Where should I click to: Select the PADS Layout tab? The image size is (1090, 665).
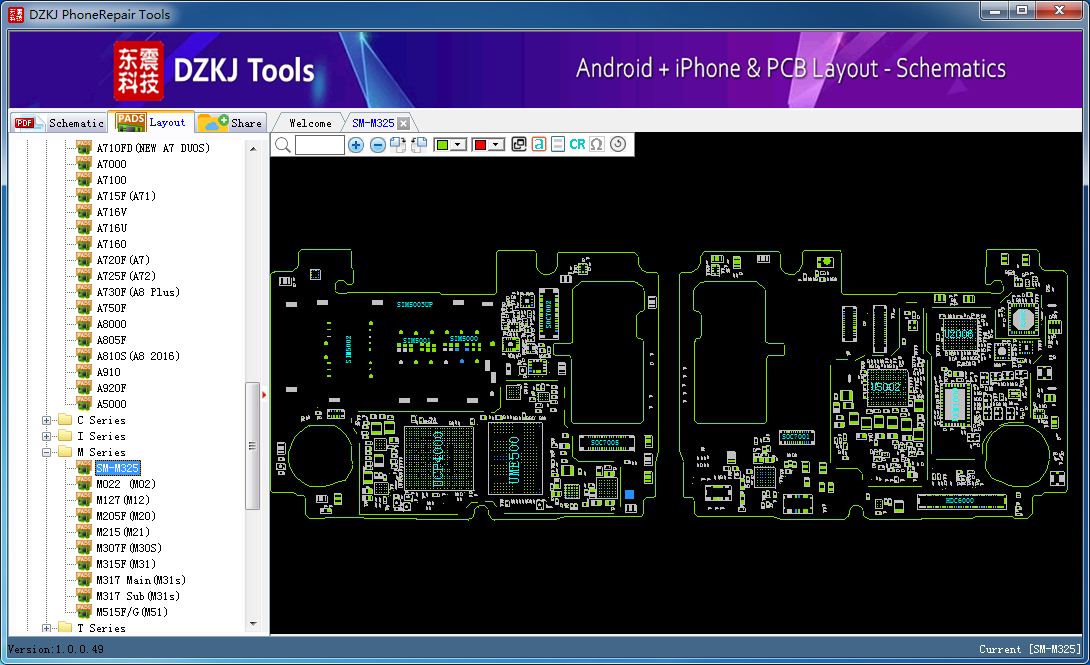(151, 122)
